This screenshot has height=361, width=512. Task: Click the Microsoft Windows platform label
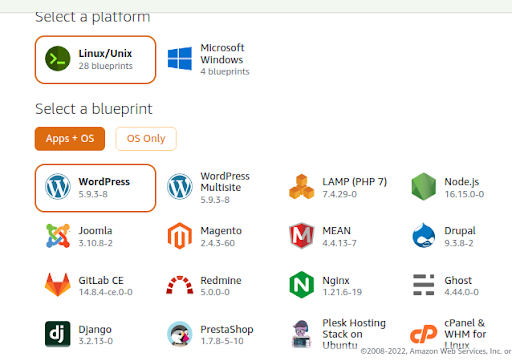pyautogui.click(x=222, y=54)
